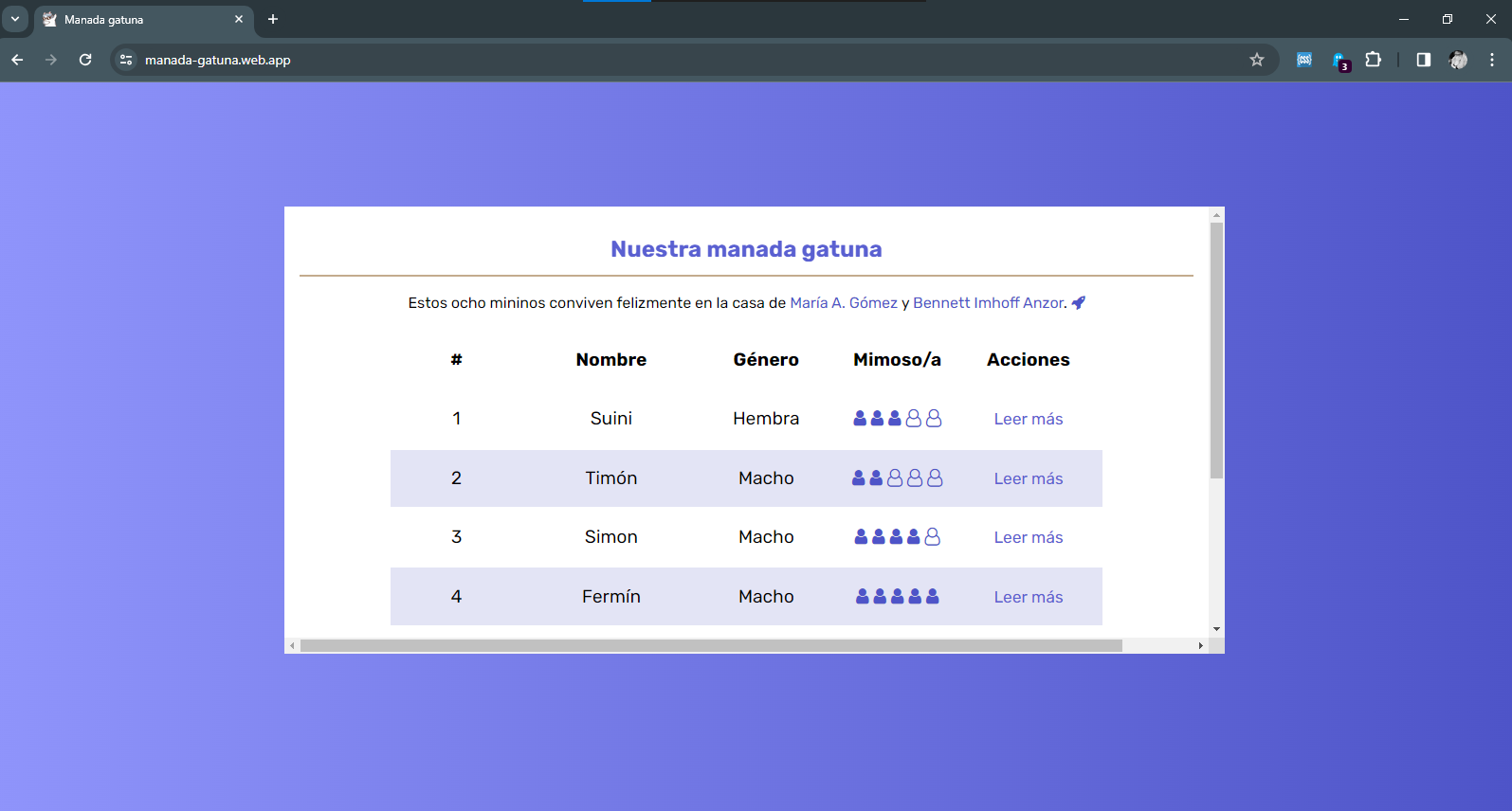Select the name cell Simon

pyautogui.click(x=611, y=536)
